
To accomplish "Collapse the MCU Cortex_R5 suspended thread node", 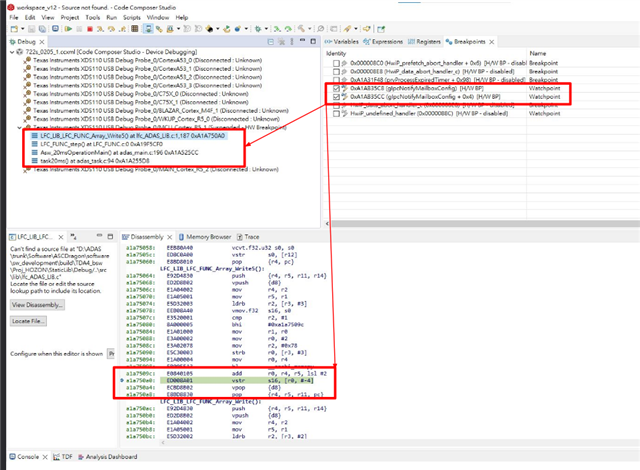I will (x=19, y=128).
